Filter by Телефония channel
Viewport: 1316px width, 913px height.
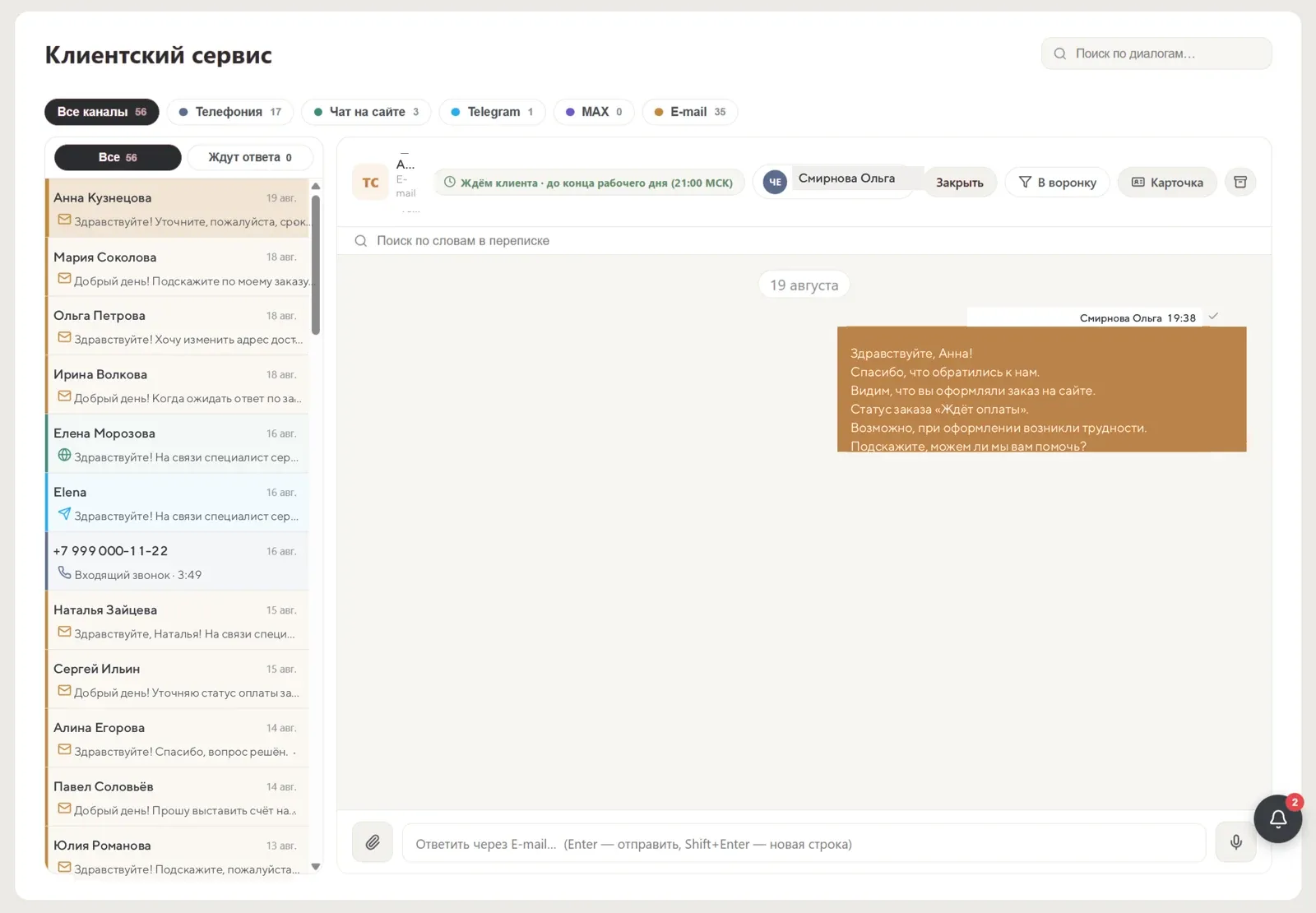click(230, 112)
